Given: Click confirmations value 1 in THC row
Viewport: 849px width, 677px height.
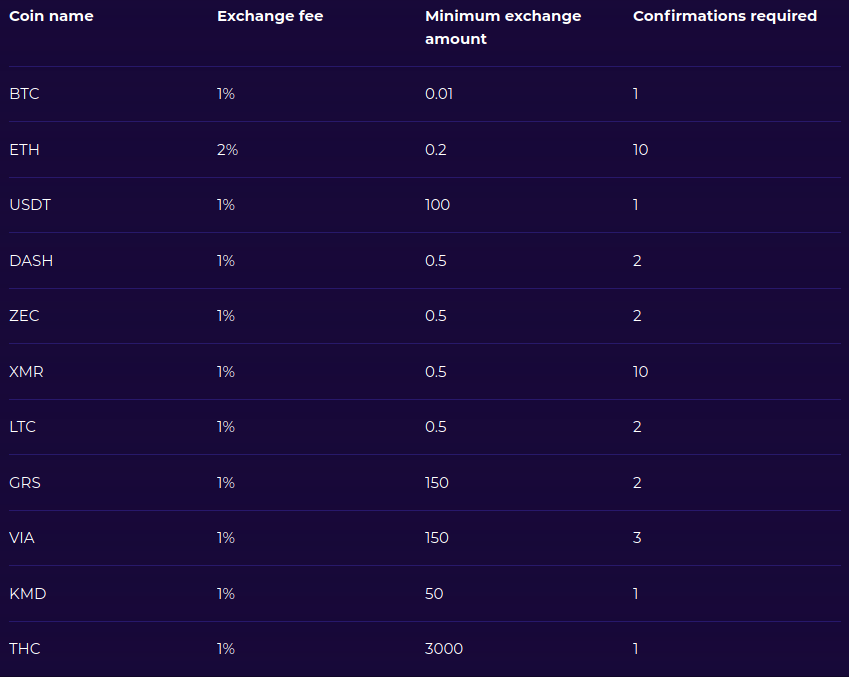Looking at the screenshot, I should 636,649.
